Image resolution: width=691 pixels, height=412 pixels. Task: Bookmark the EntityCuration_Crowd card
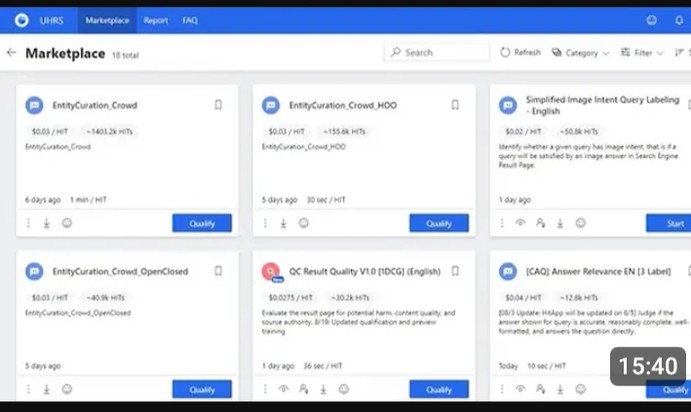pyautogui.click(x=218, y=105)
